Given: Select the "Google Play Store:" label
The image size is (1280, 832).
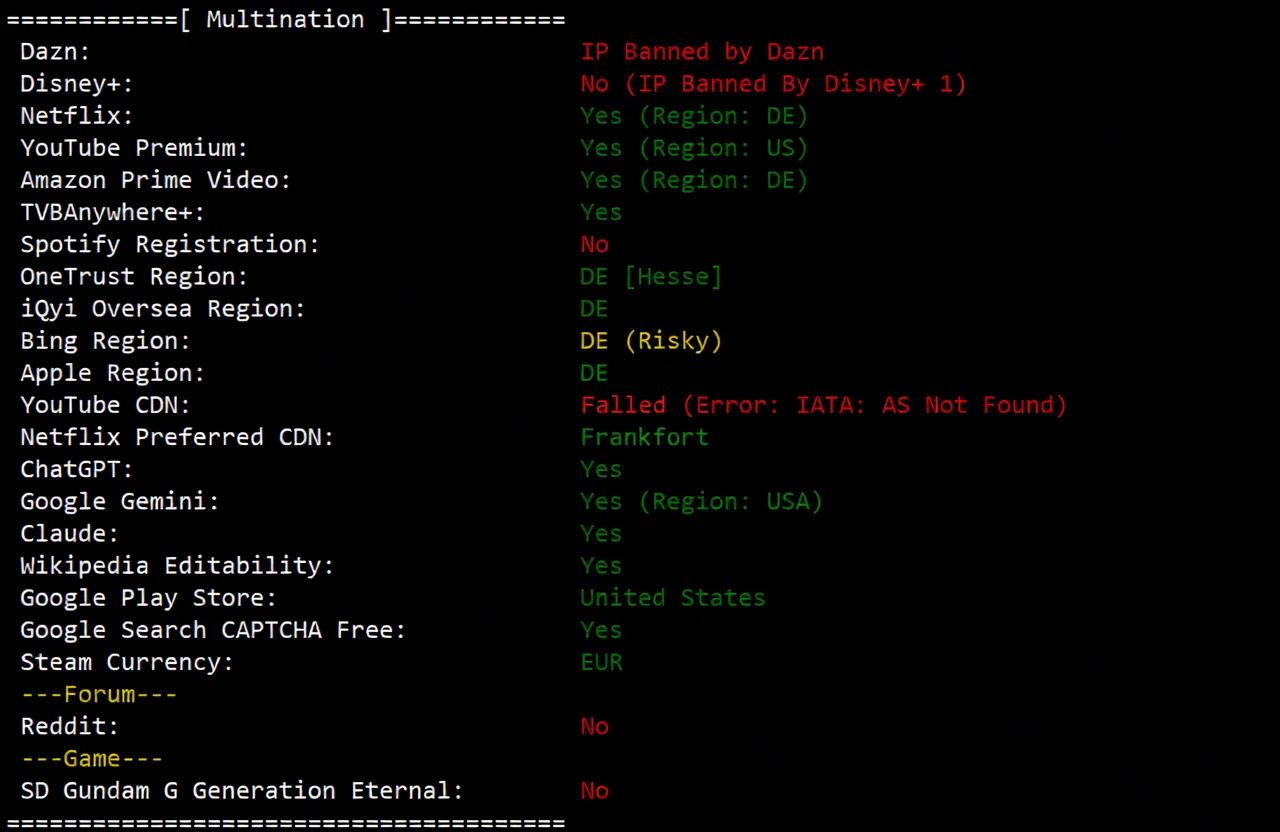Looking at the screenshot, I should [149, 597].
